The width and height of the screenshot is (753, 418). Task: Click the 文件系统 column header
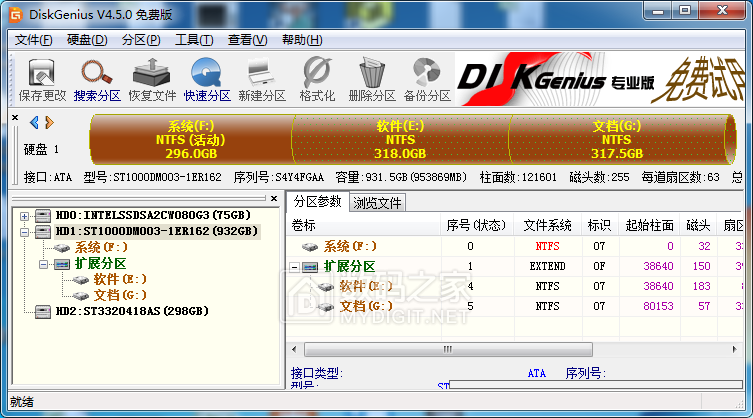548,225
